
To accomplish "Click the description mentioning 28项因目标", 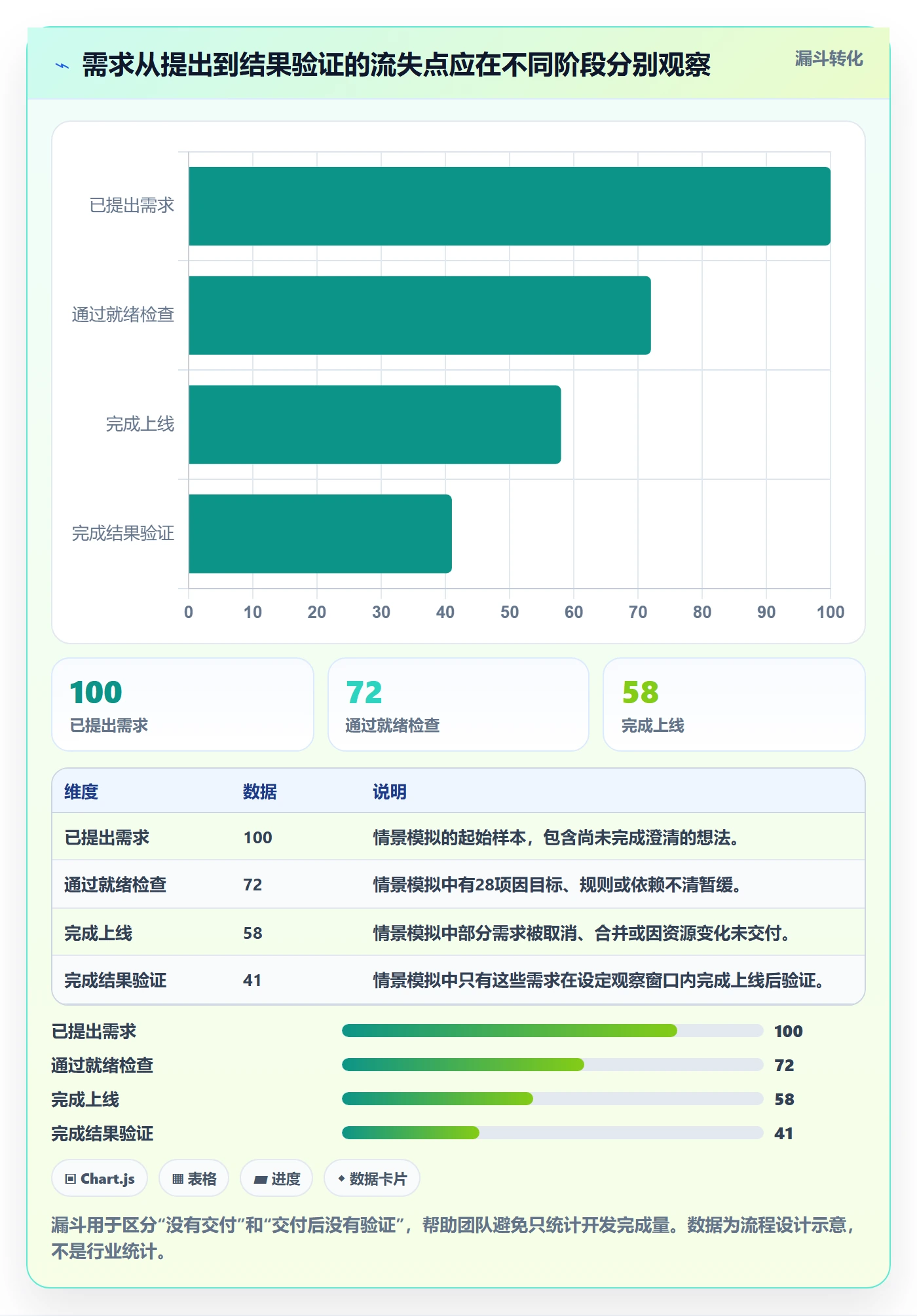I will [557, 885].
